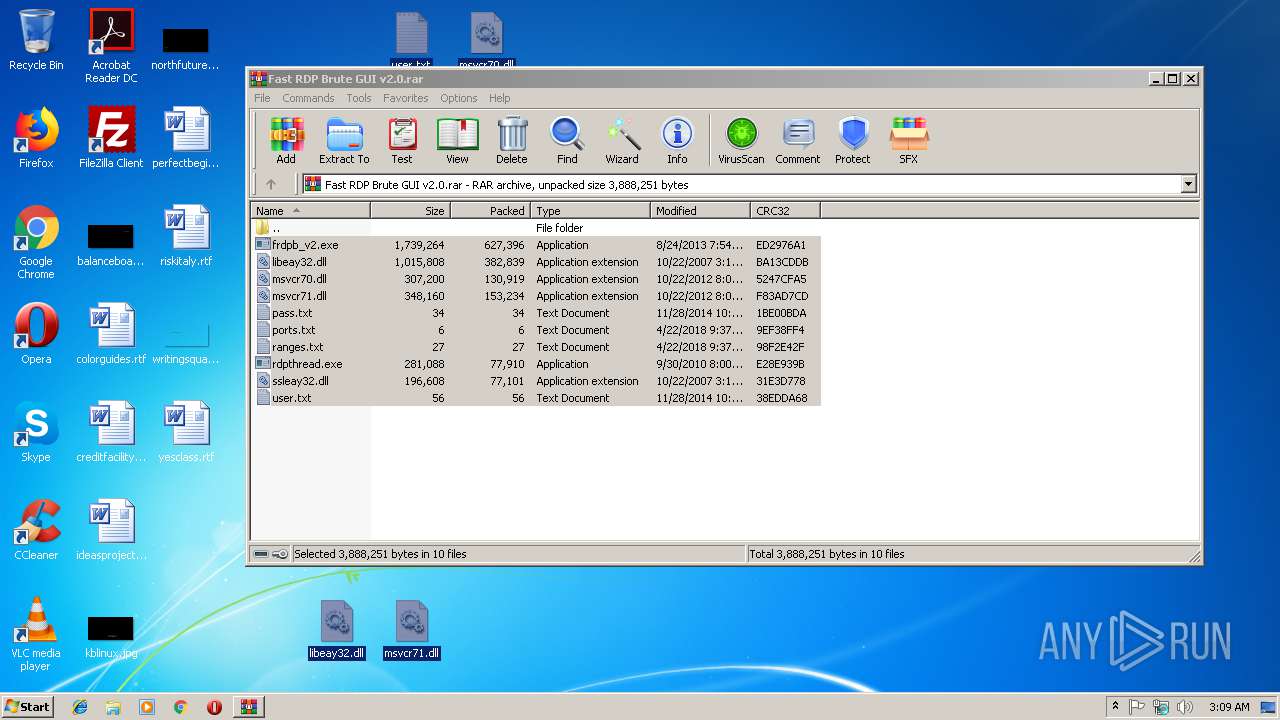Image resolution: width=1280 pixels, height=720 pixels.
Task: Select msvcr71.dll file on desktop
Action: (412, 630)
